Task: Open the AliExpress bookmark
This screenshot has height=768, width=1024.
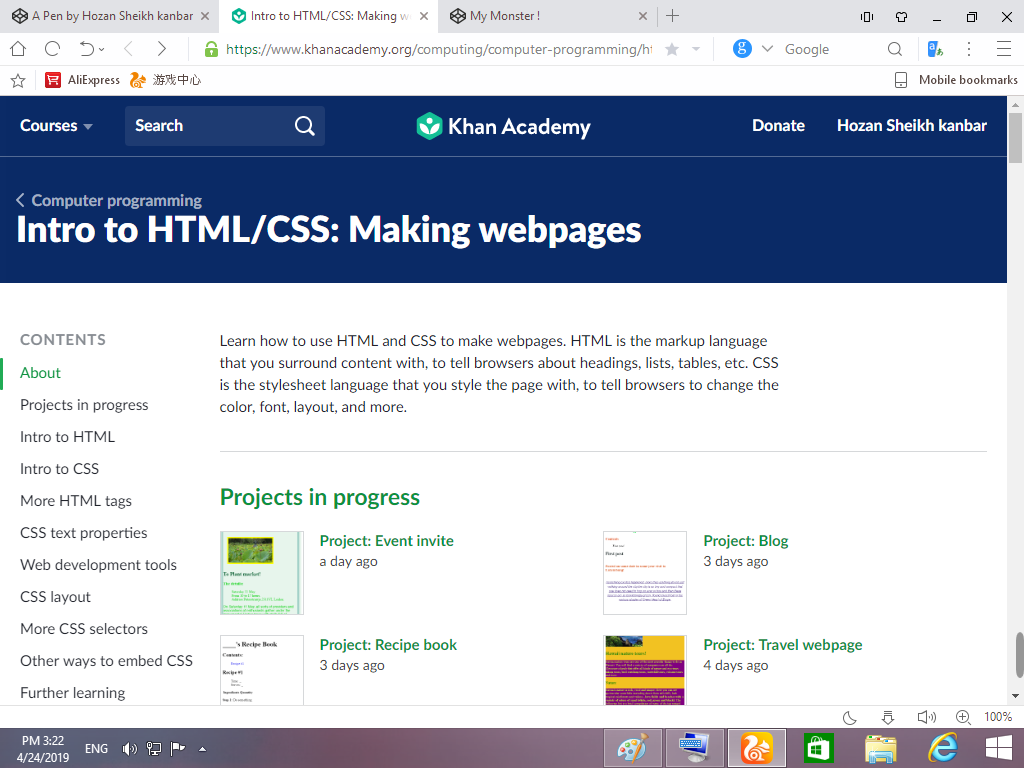Action: (82, 80)
